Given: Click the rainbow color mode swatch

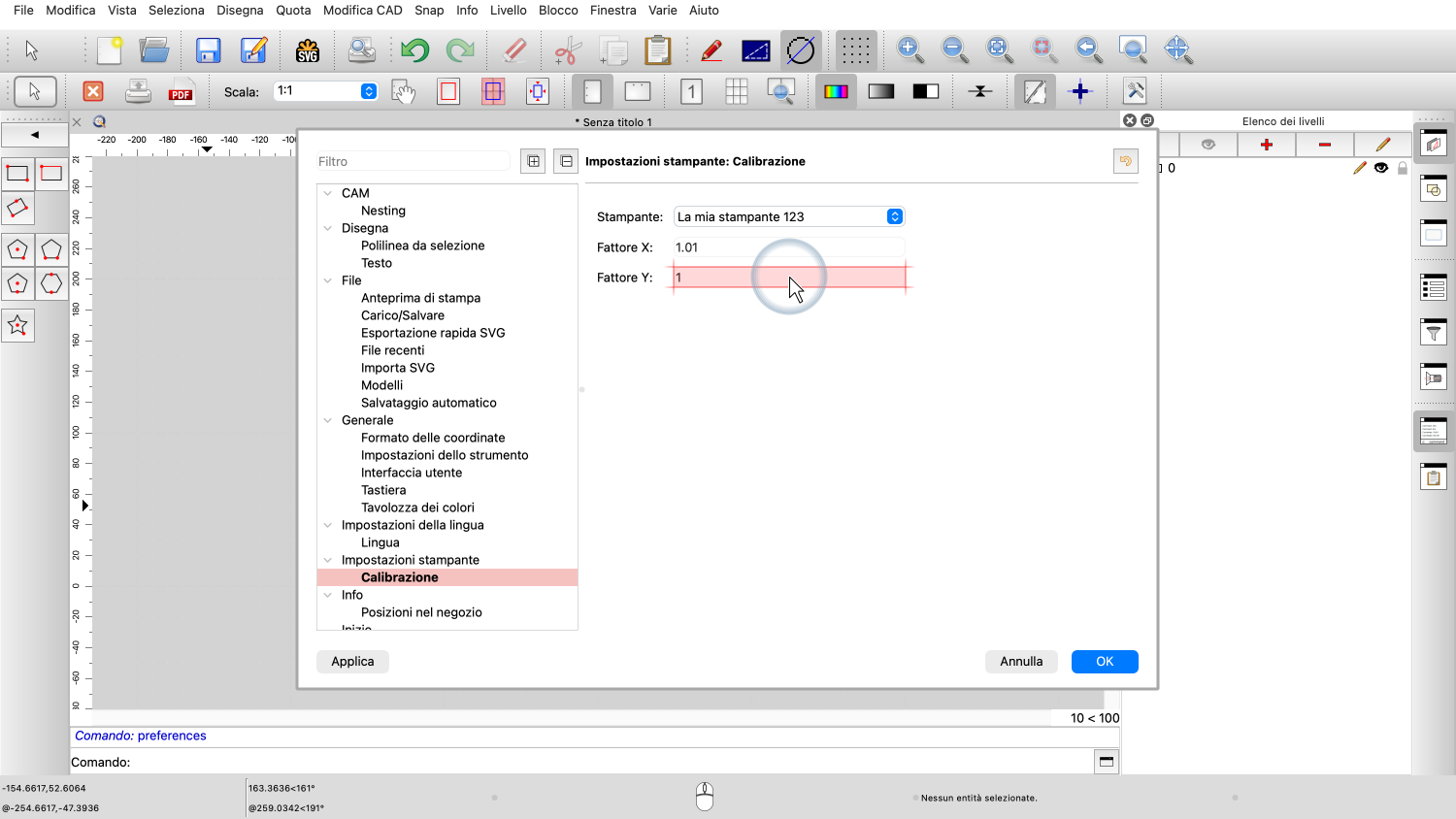Looking at the screenshot, I should point(835,92).
